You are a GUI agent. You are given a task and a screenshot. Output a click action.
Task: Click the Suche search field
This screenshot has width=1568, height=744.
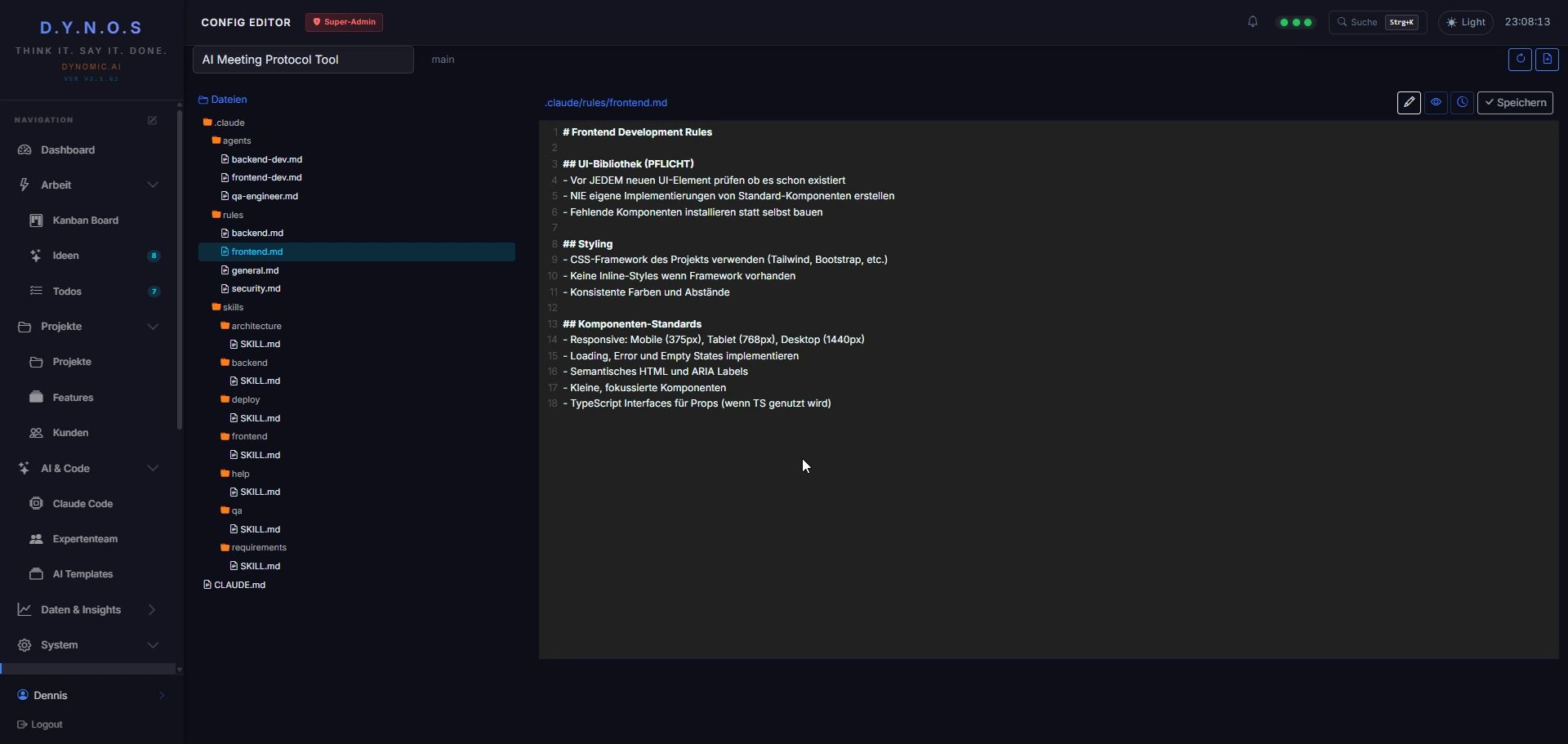1378,22
